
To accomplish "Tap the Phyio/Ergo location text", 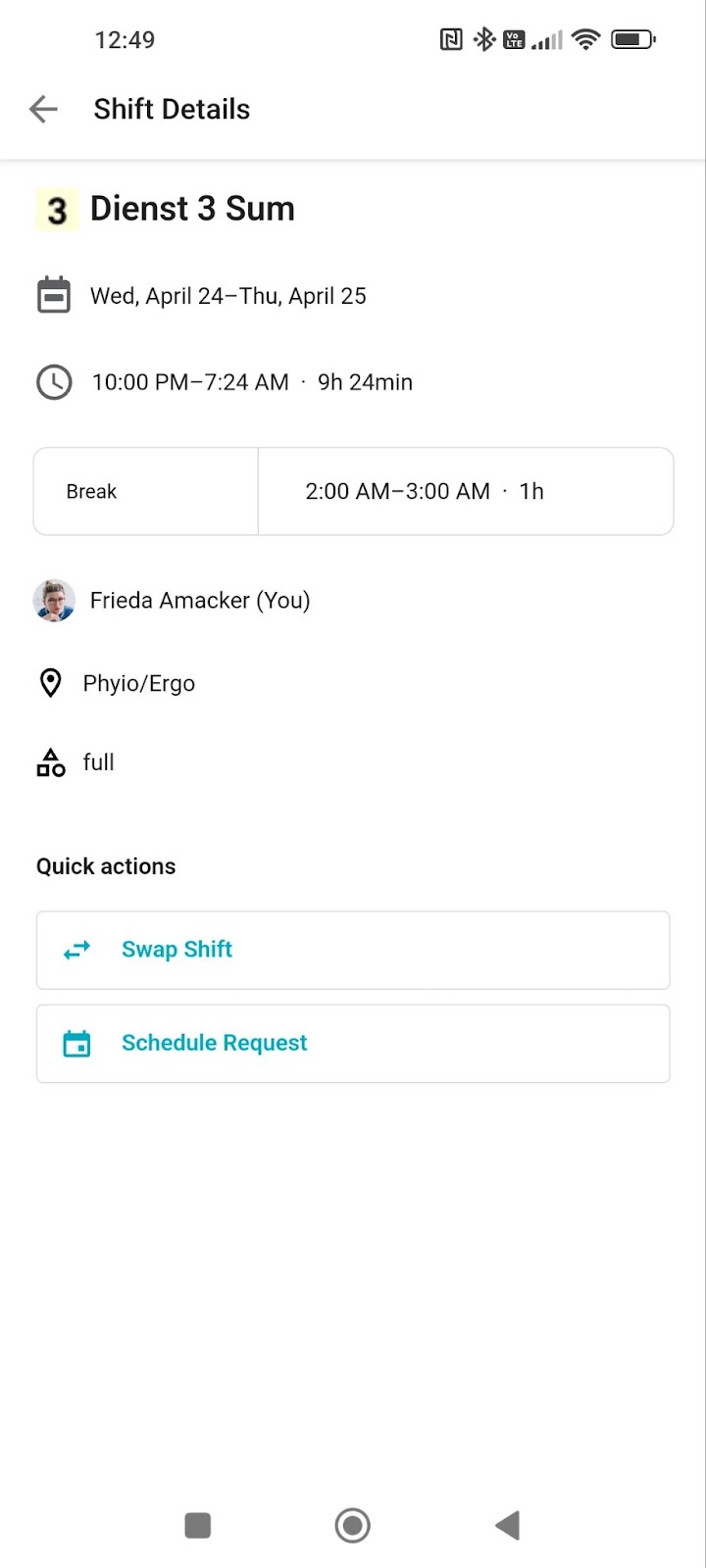I will click(139, 684).
